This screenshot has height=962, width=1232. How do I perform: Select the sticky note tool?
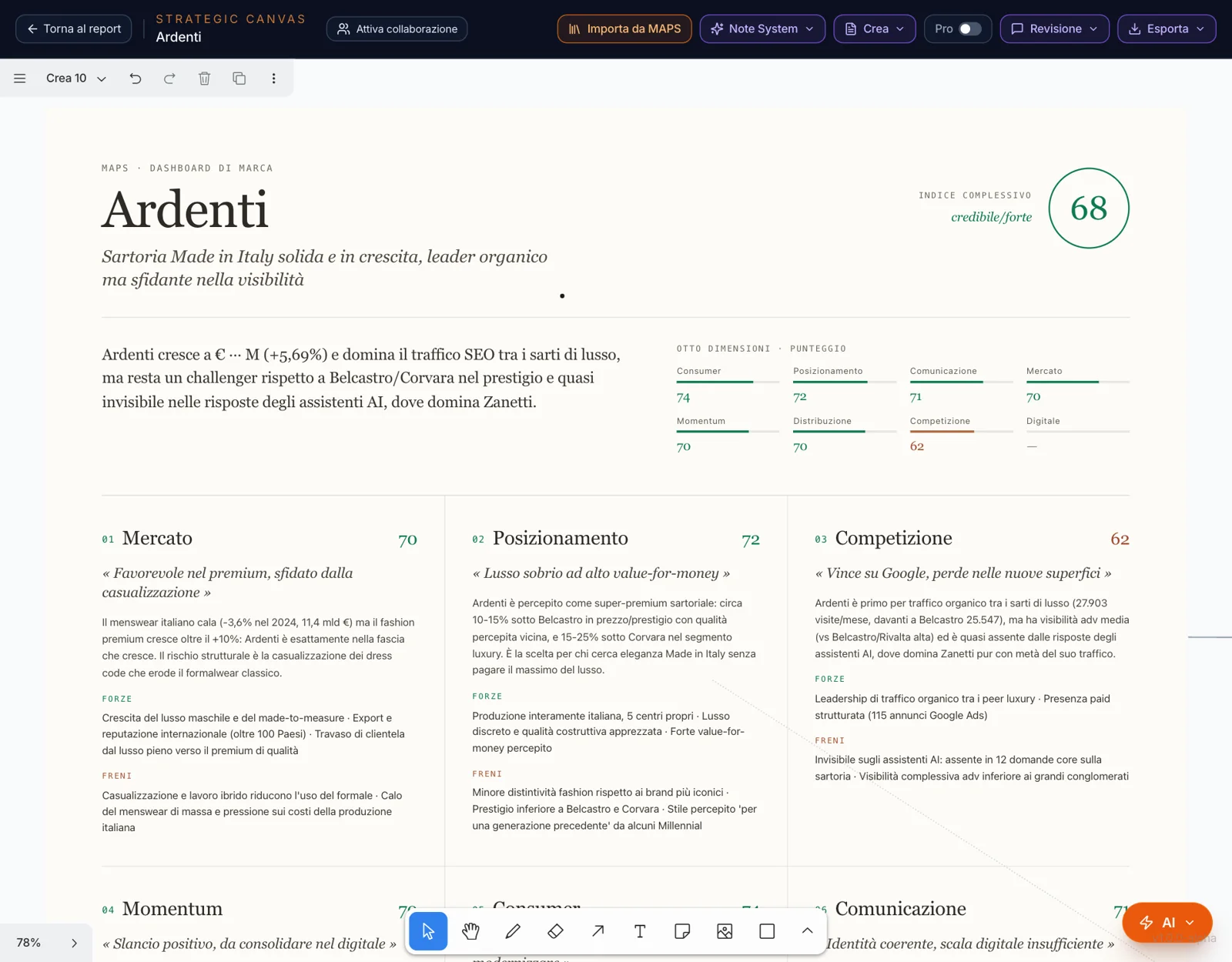point(682,931)
